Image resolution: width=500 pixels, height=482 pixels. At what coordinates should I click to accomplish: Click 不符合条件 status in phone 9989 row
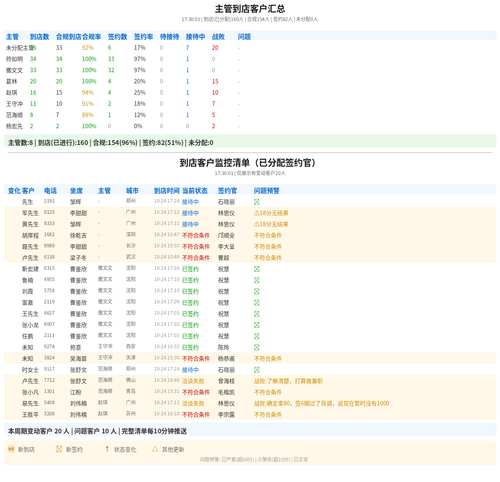pyautogui.click(x=196, y=246)
